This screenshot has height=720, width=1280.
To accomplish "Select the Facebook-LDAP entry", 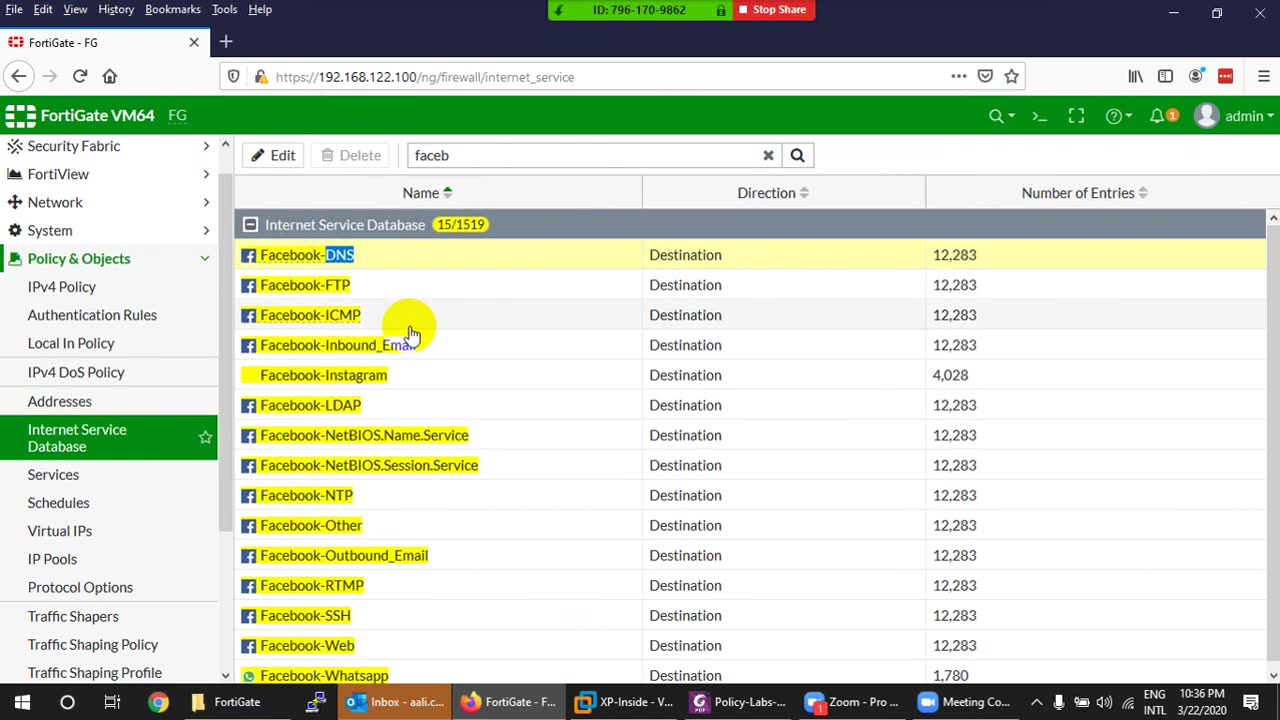I will pyautogui.click(x=310, y=405).
